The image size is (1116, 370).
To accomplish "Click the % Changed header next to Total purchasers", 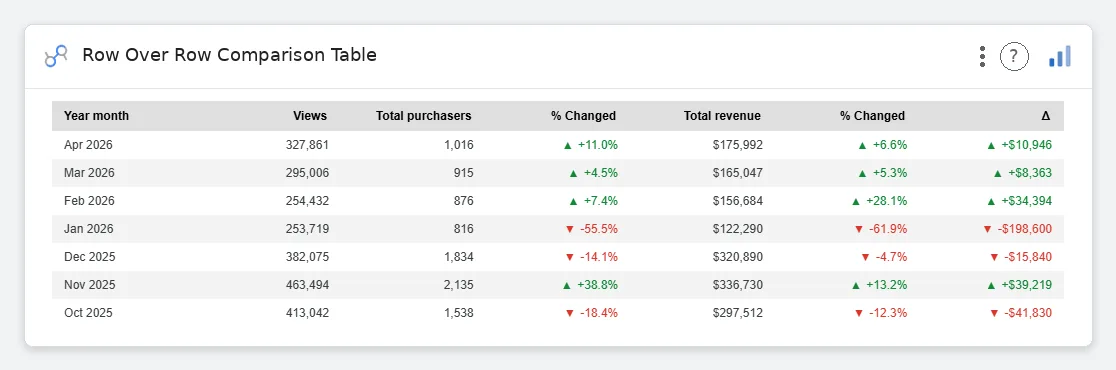I will click(x=584, y=116).
